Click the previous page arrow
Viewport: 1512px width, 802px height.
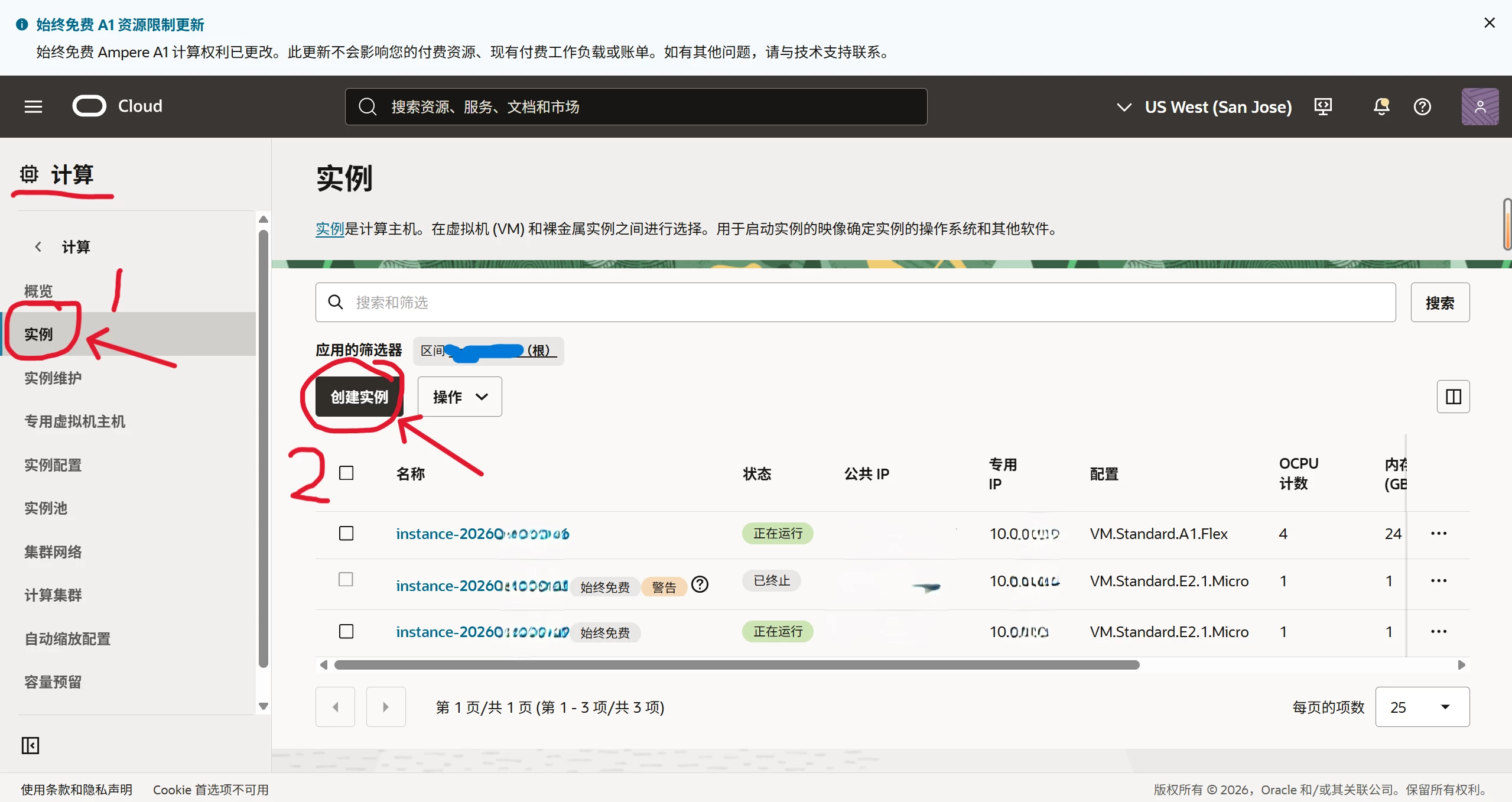tap(335, 706)
